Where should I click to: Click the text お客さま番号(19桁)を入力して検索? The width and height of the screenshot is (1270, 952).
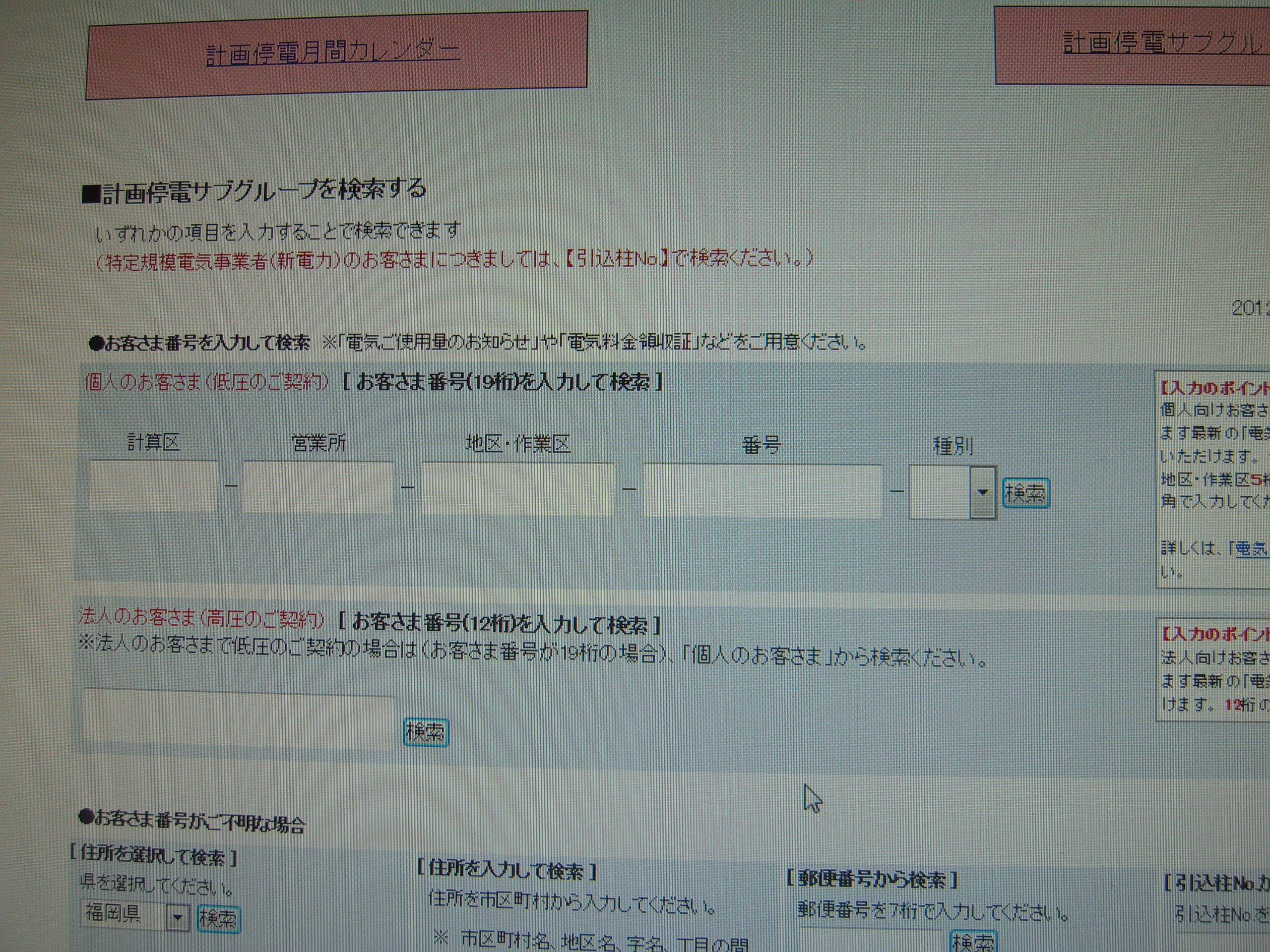point(503,382)
